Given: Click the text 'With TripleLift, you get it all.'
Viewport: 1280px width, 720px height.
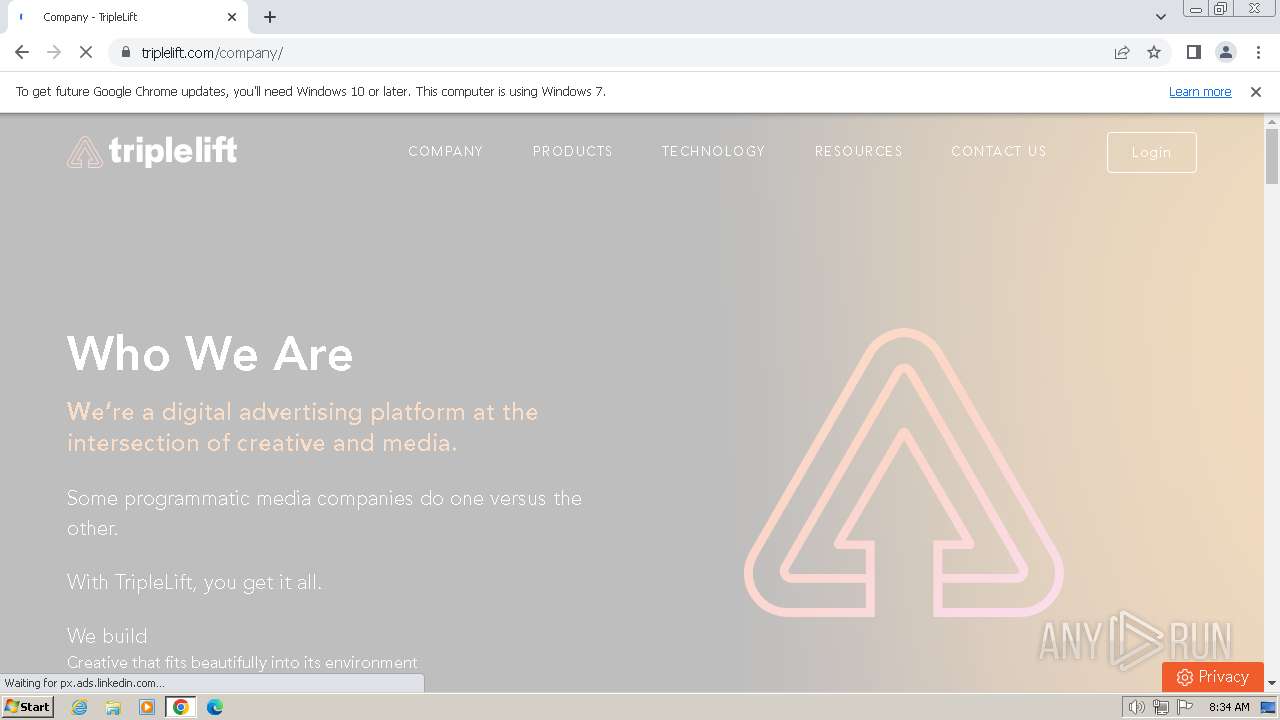Looking at the screenshot, I should [194, 582].
